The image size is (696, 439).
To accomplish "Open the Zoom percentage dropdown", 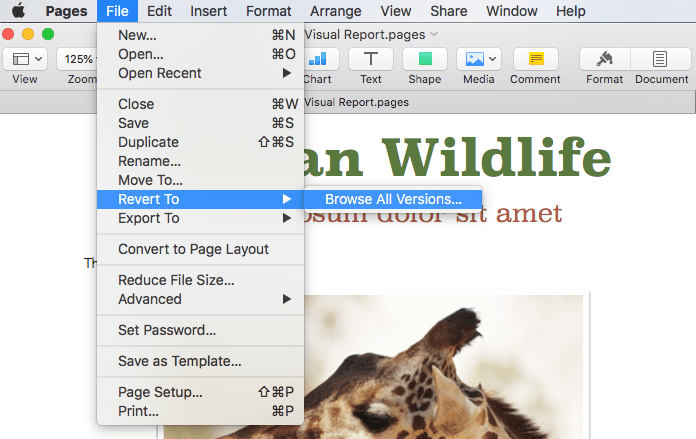I will [x=78, y=59].
